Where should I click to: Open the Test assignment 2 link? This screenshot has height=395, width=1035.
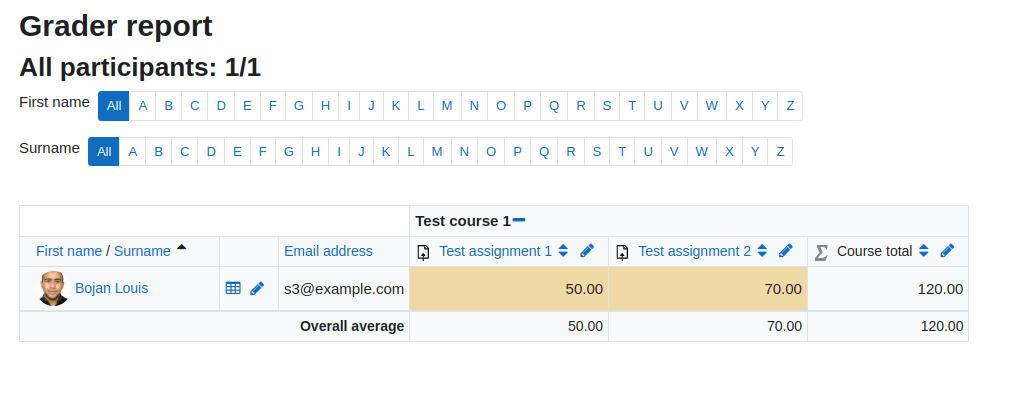point(694,251)
